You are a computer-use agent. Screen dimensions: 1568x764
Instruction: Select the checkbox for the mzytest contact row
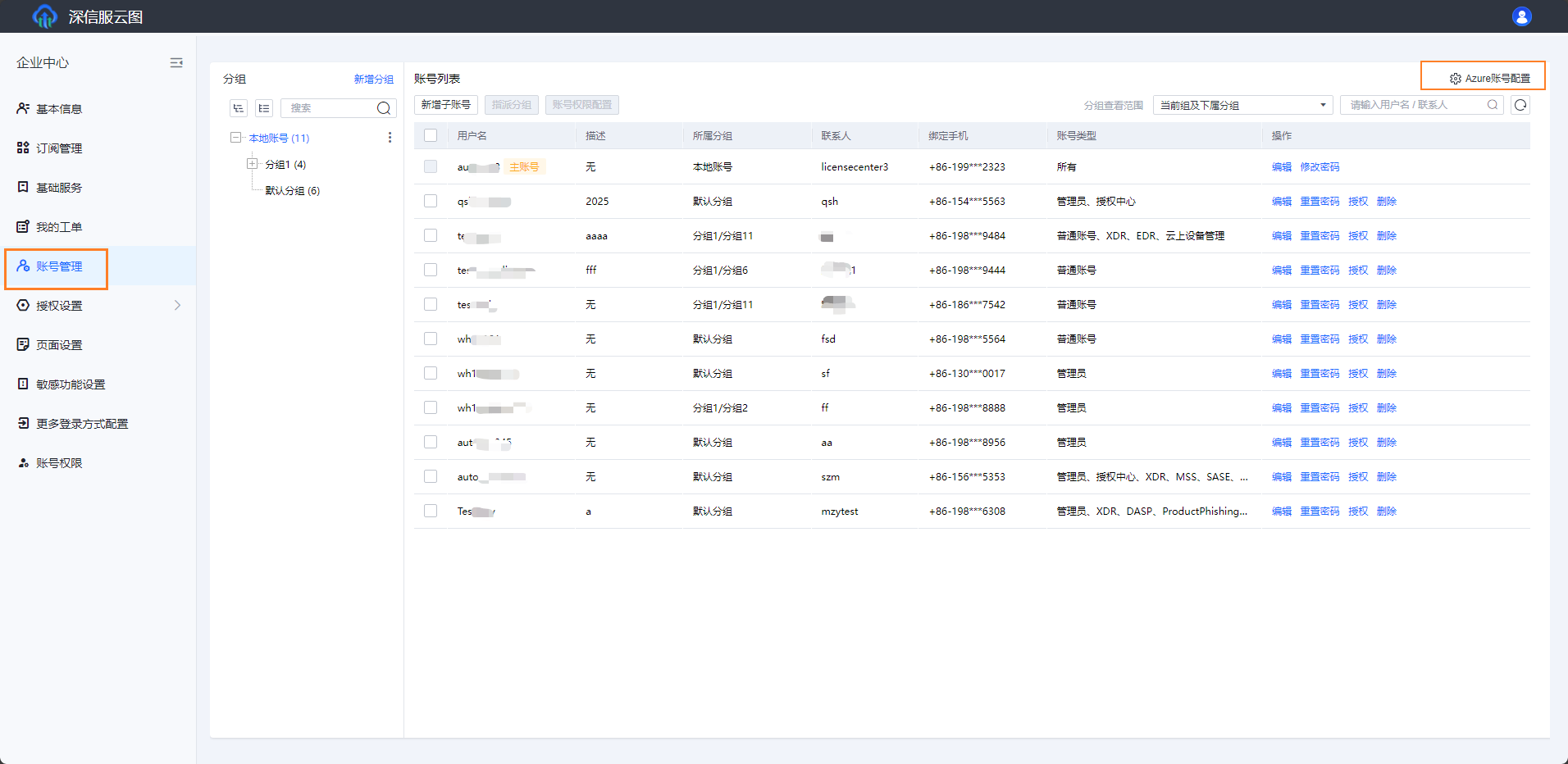tap(431, 511)
